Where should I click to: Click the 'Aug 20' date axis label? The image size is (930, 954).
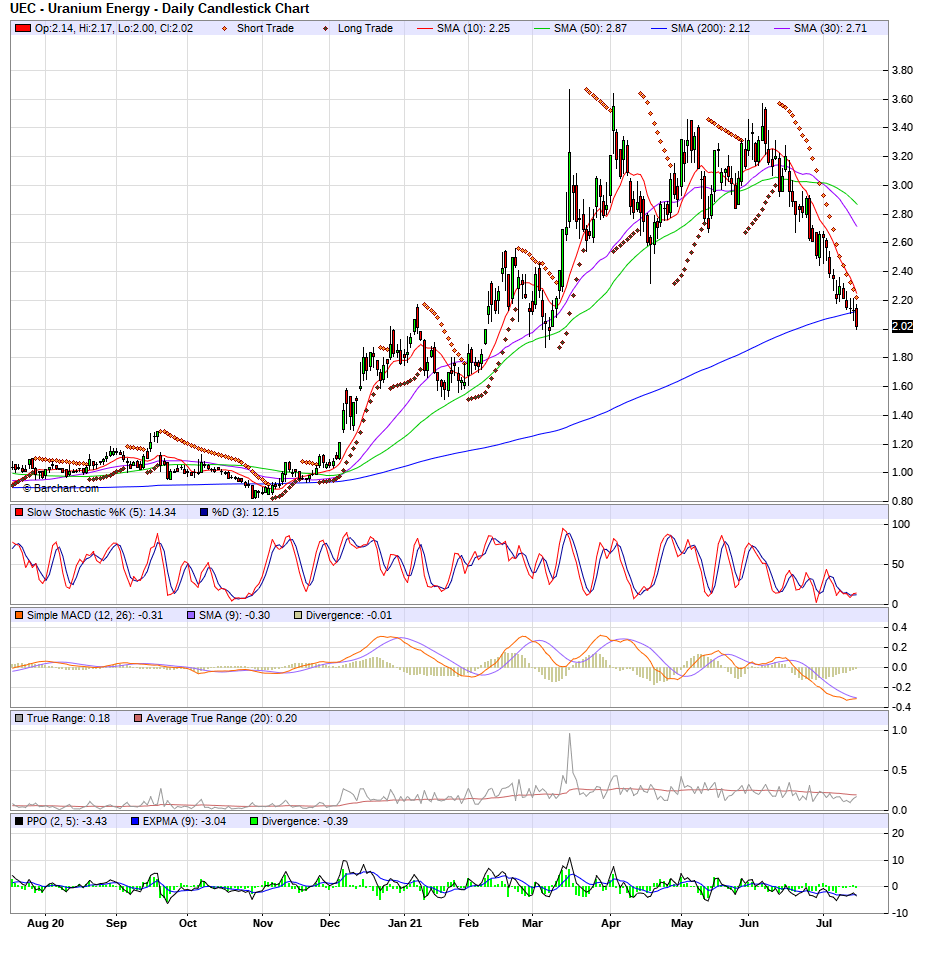pos(46,923)
